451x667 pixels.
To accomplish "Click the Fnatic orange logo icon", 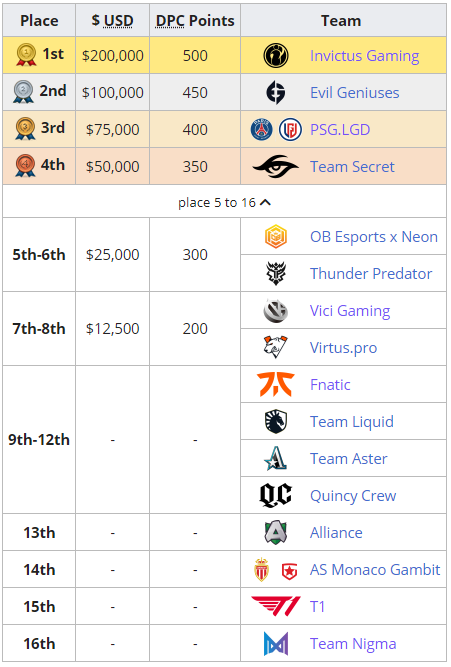I will [x=276, y=385].
